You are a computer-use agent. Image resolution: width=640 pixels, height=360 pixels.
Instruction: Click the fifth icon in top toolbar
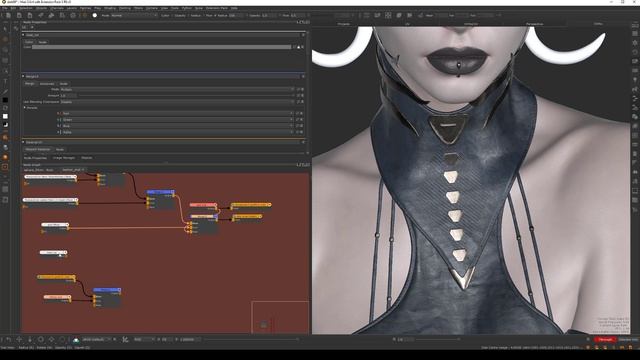pos(51,16)
